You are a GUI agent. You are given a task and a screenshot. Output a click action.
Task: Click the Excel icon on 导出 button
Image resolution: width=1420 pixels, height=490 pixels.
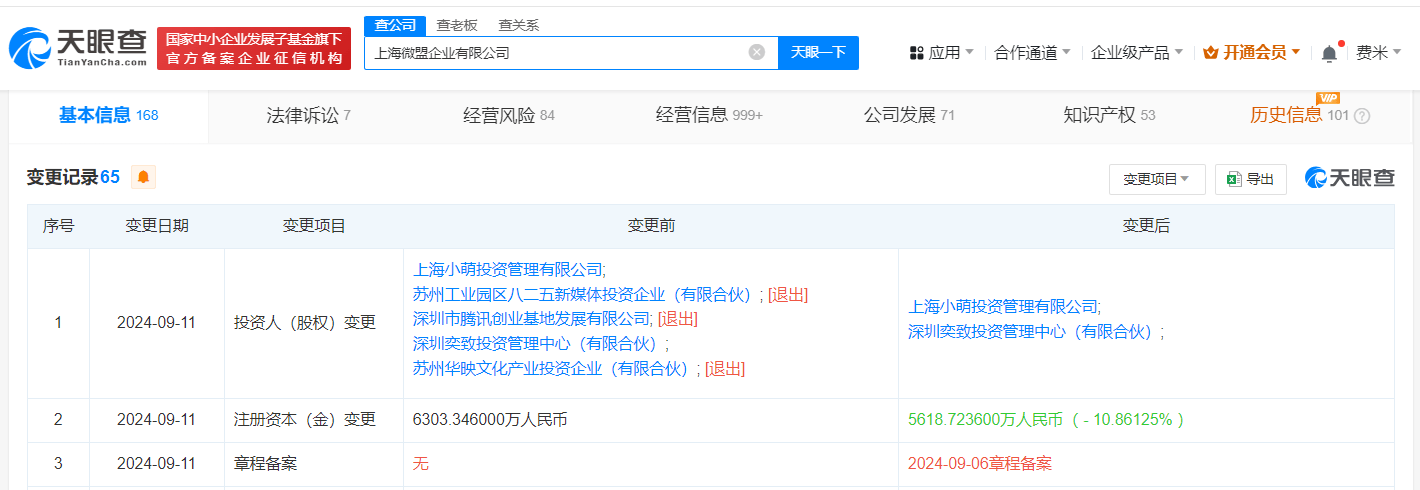1234,179
